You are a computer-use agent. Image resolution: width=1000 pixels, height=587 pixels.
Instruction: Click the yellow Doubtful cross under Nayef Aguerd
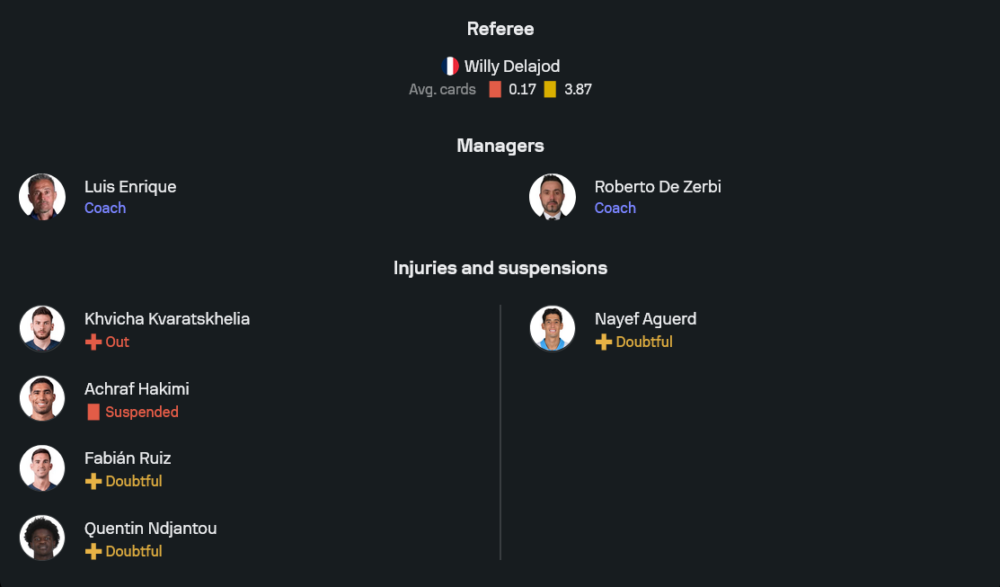pos(603,342)
